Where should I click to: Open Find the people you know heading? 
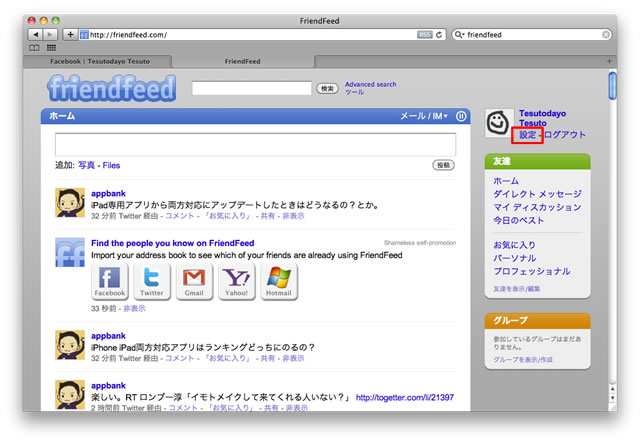[173, 243]
